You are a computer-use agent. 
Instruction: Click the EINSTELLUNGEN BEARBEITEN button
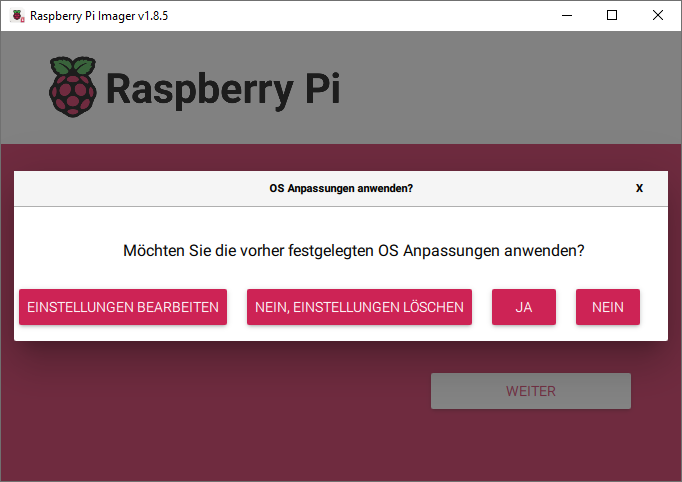tap(123, 307)
